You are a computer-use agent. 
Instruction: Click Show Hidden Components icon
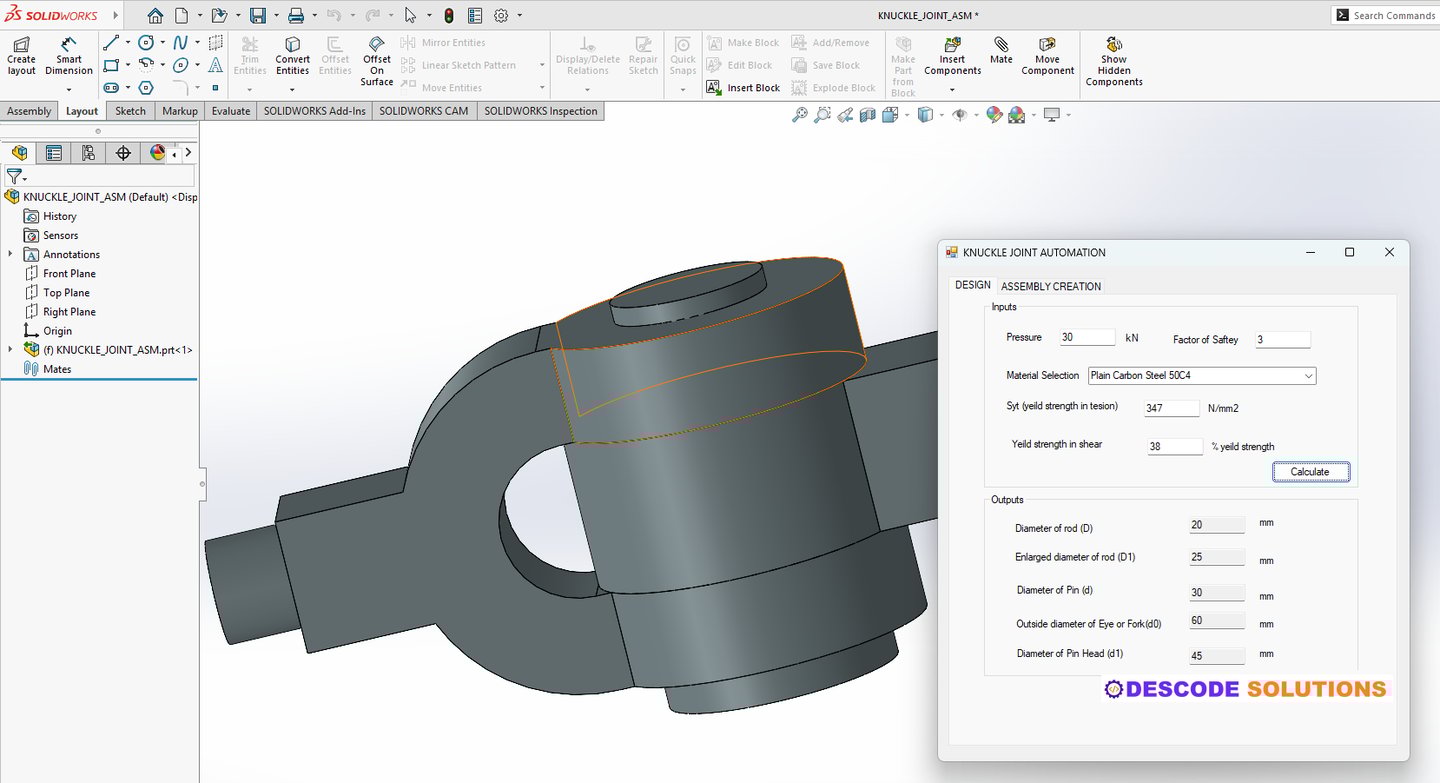[x=1113, y=57]
